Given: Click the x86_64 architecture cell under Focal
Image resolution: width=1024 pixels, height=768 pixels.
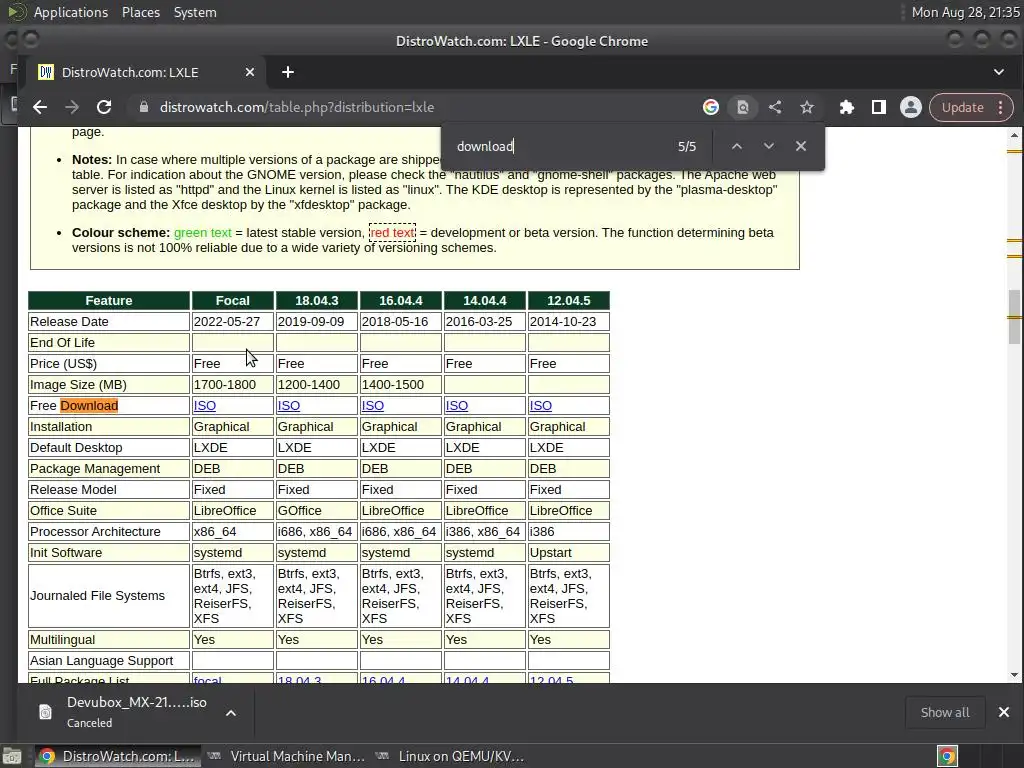Looking at the screenshot, I should [x=232, y=532].
